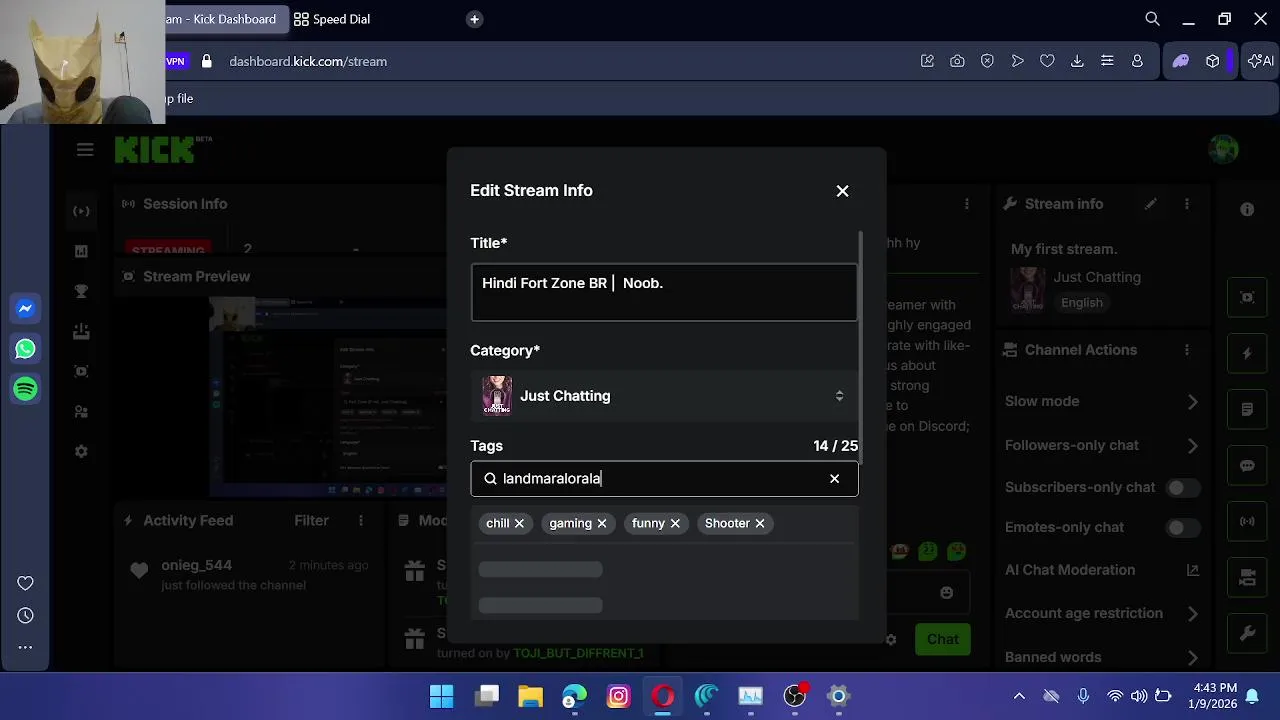The image size is (1280, 720).
Task: Open the emoji picker in chat
Action: point(946,593)
